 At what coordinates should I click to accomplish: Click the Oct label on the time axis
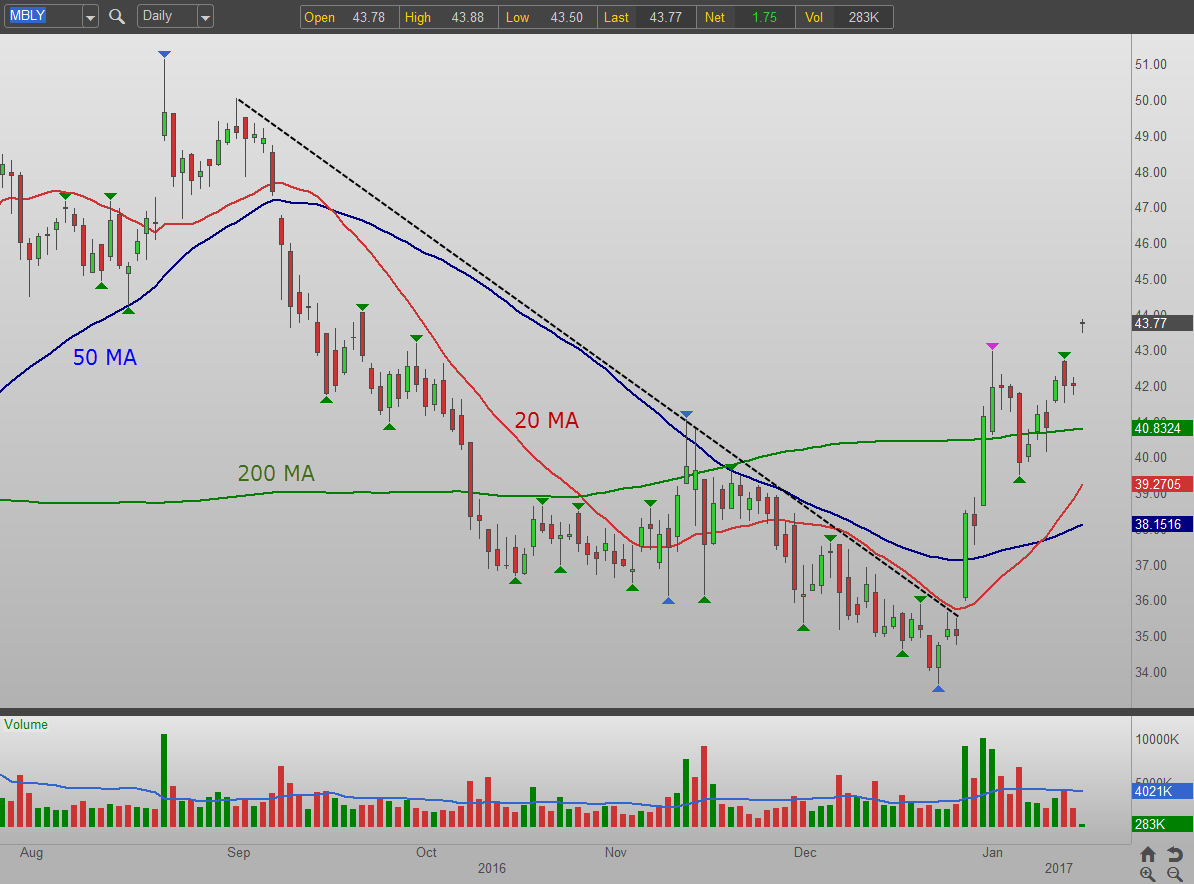point(426,852)
